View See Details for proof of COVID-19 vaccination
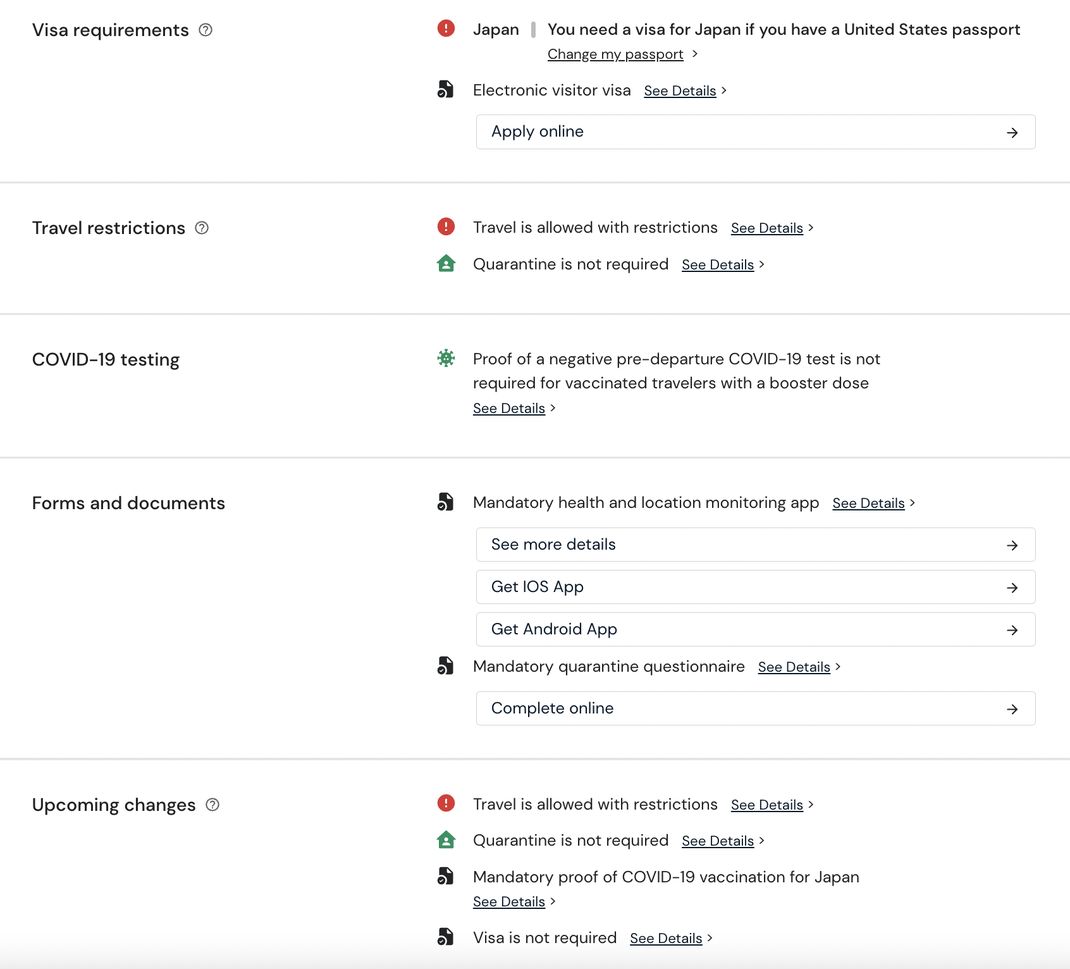 pos(509,901)
